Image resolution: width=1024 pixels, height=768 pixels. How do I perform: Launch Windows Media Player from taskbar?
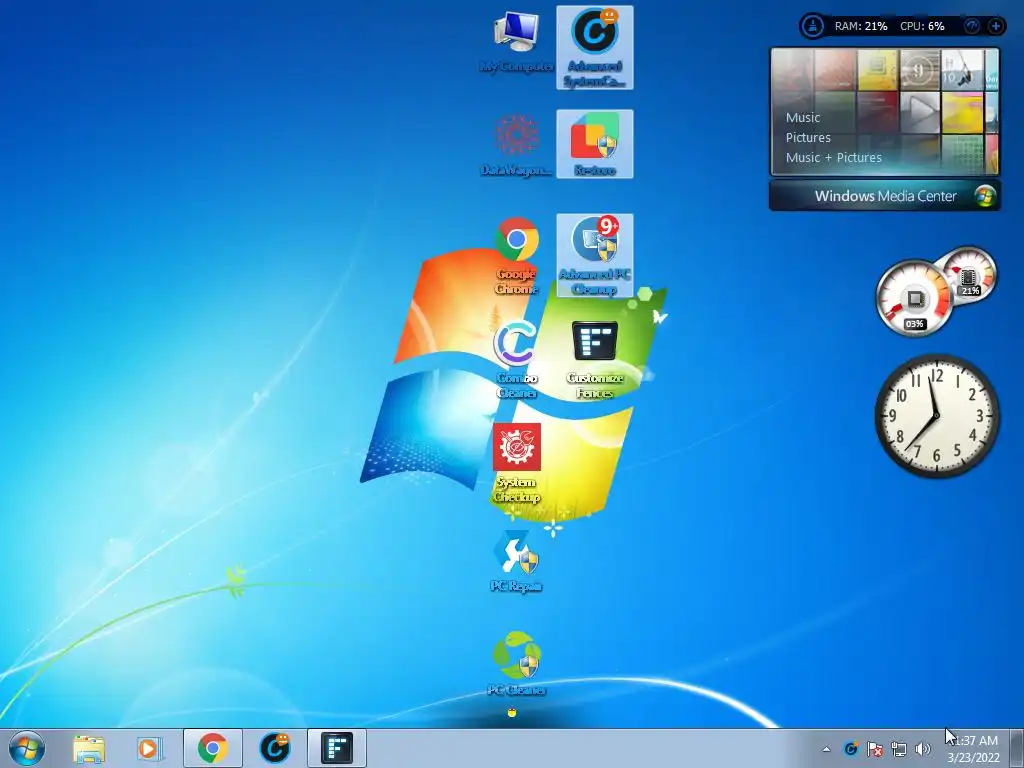pos(150,748)
